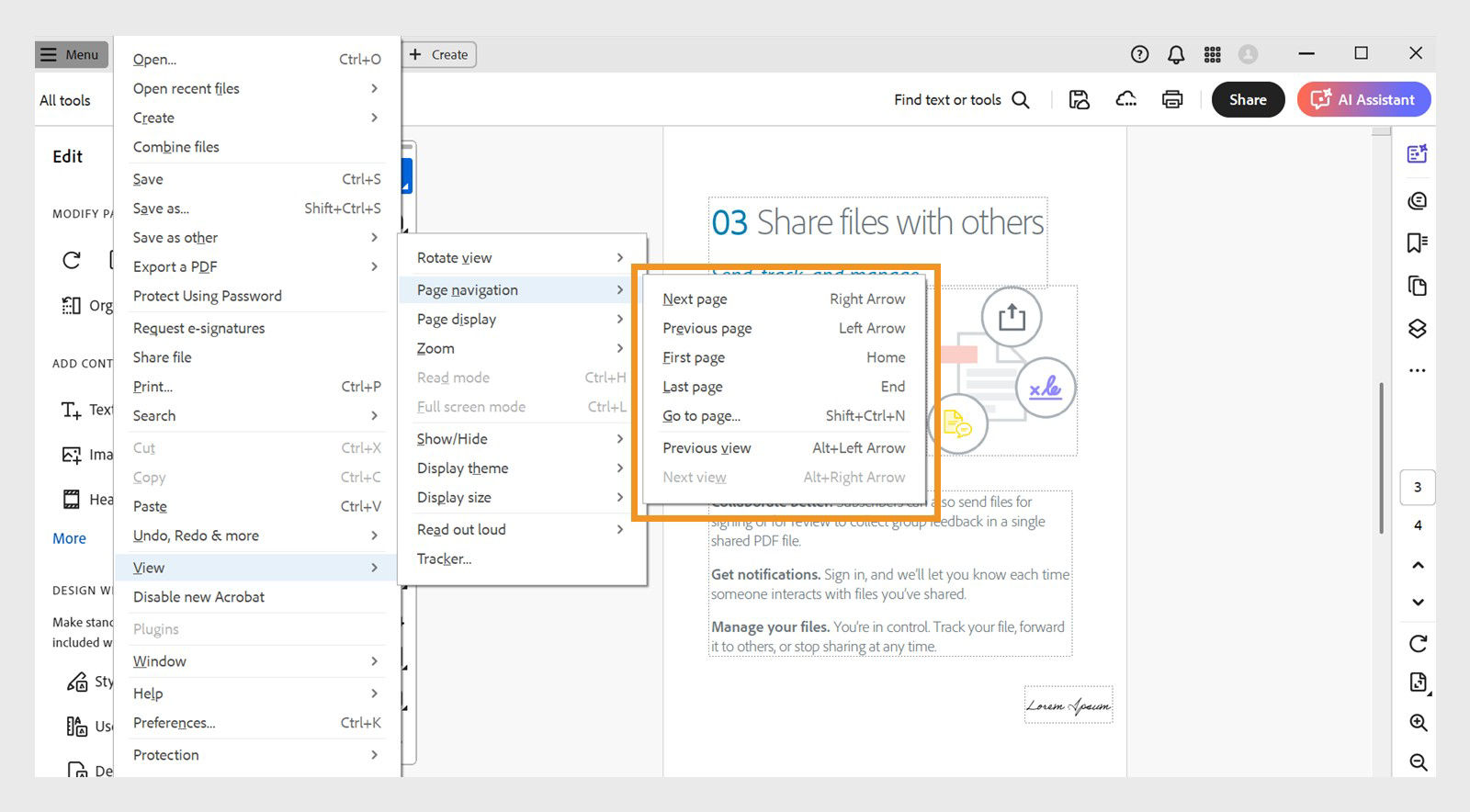Click the Share button
The image size is (1470, 812).
tap(1248, 99)
